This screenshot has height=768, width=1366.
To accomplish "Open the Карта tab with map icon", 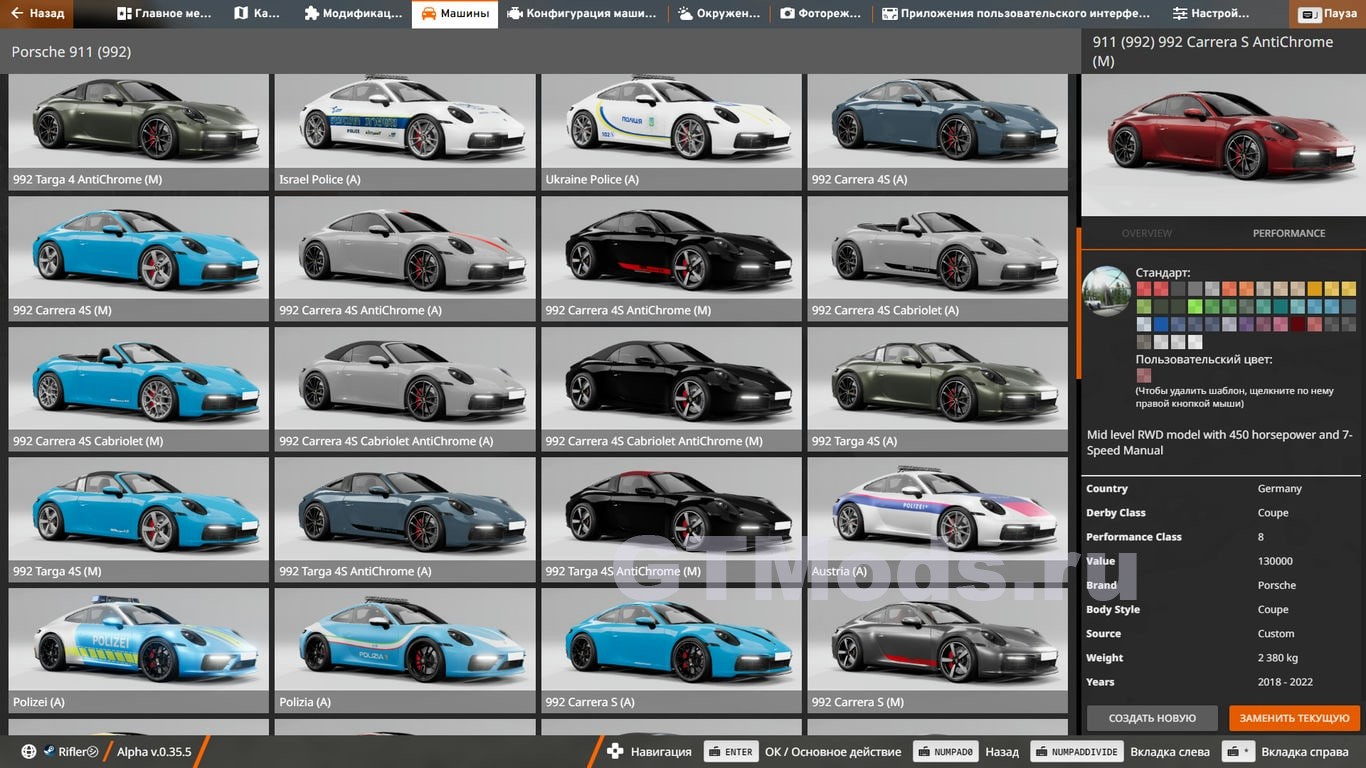I will [258, 14].
